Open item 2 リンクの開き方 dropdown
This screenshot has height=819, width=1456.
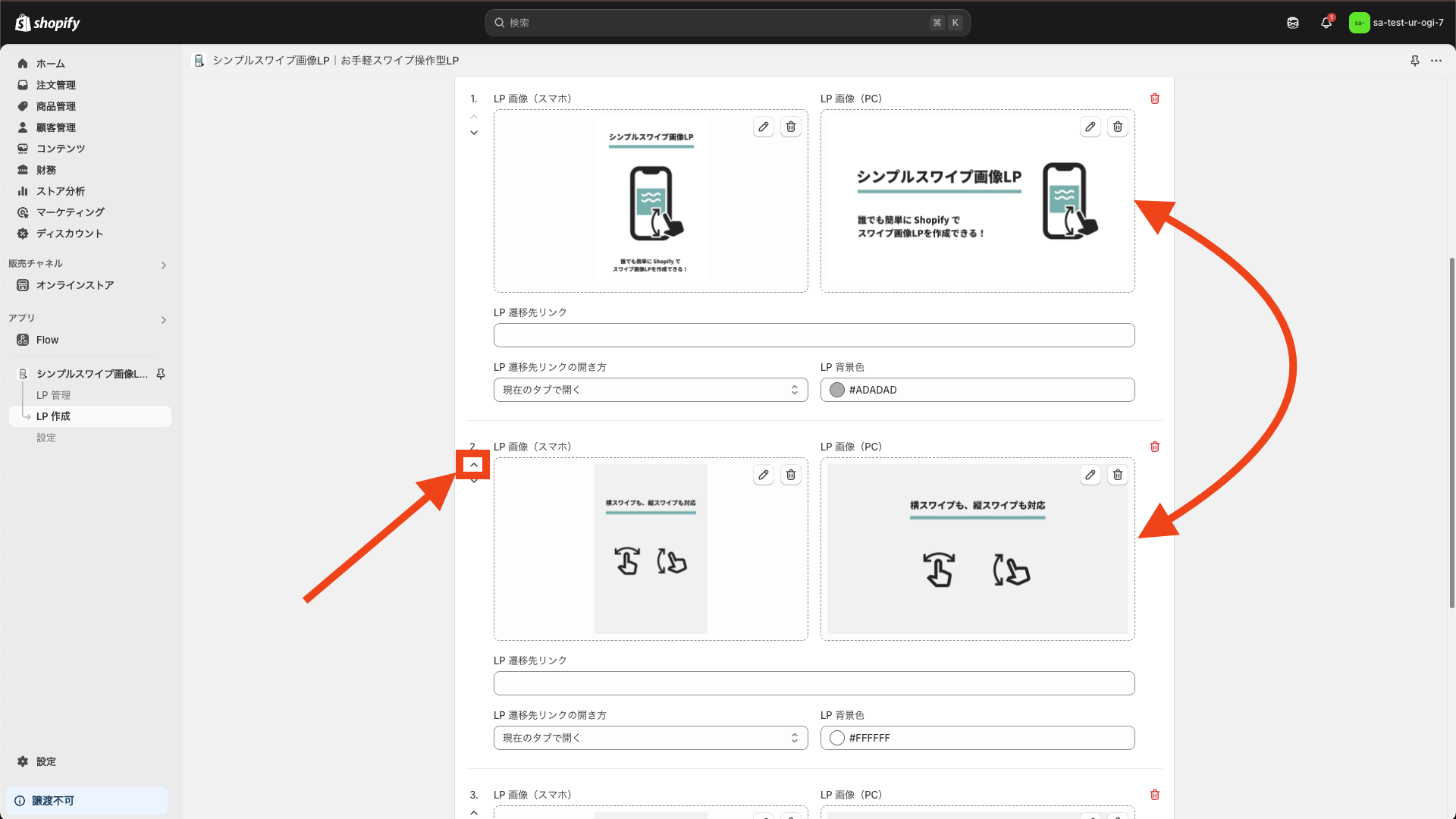pyautogui.click(x=651, y=738)
